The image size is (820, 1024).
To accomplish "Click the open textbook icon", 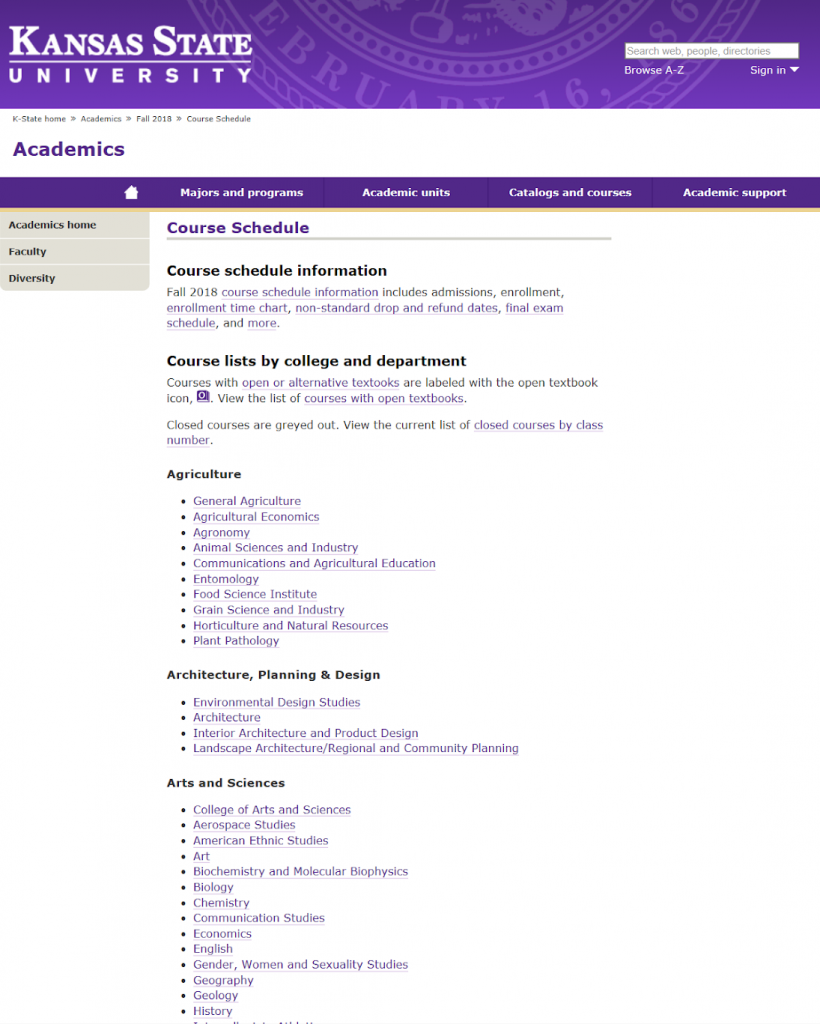I will coord(203,396).
